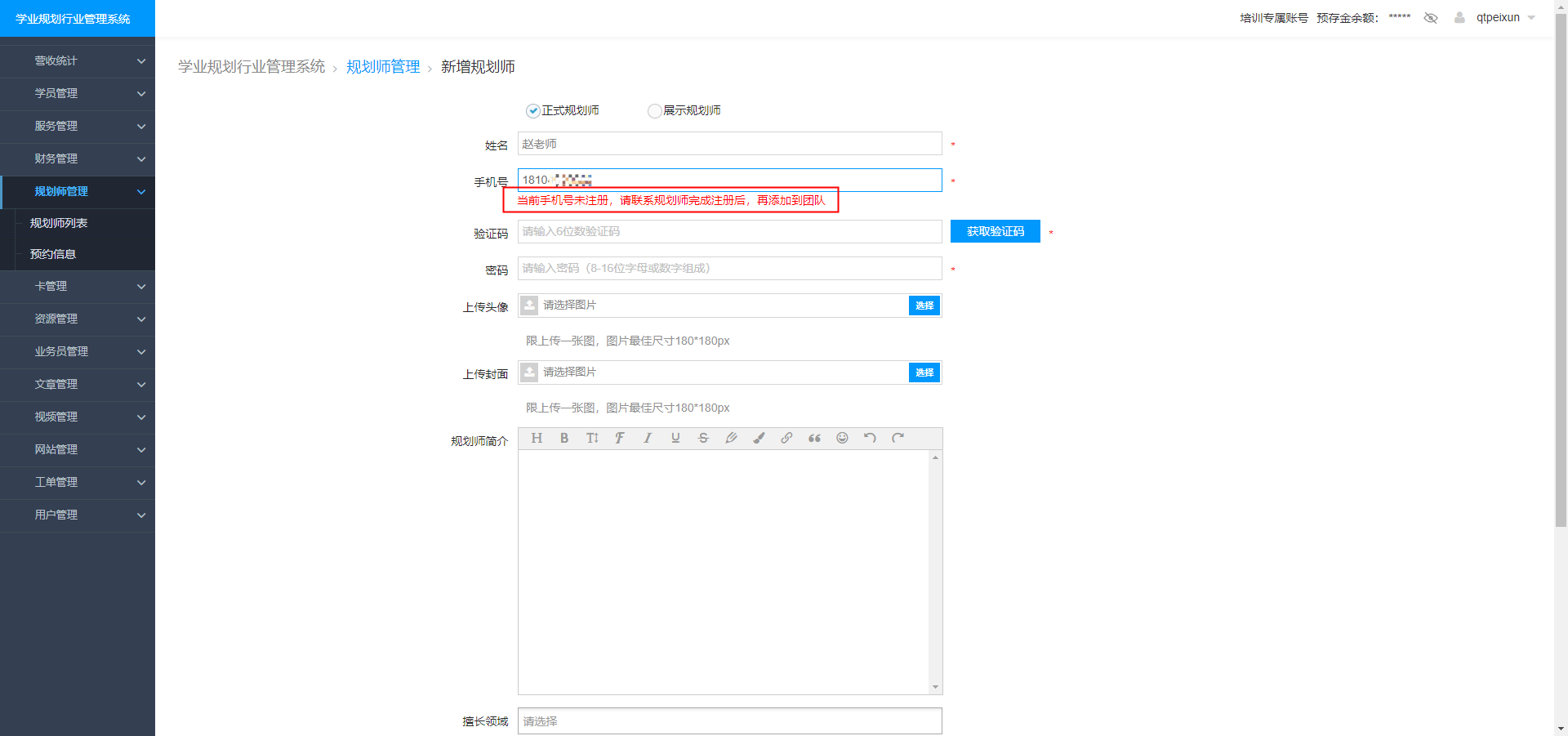Viewport: 1568px width, 736px height.
Task: Open the 规划师管理 breadcrumb link
Action: coord(382,66)
